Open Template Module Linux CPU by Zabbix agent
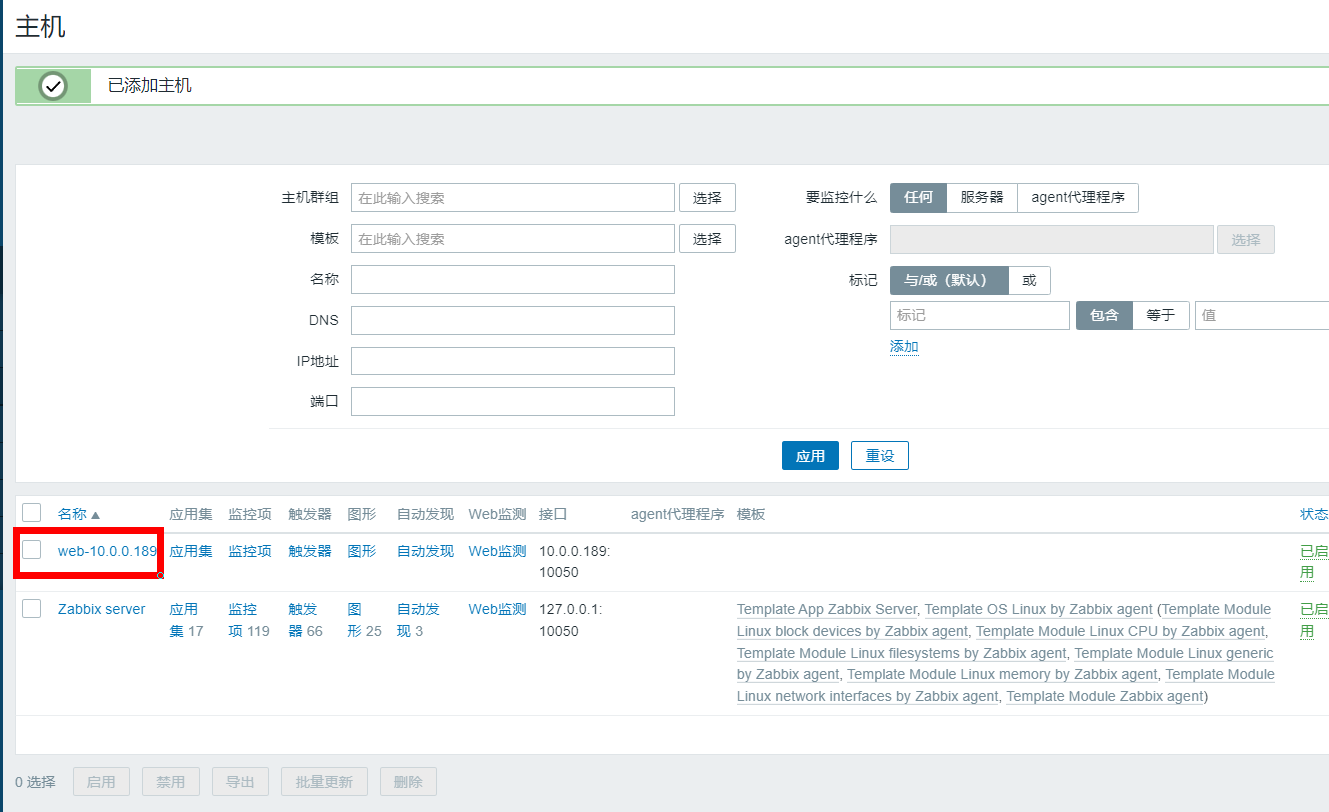 (1120, 631)
